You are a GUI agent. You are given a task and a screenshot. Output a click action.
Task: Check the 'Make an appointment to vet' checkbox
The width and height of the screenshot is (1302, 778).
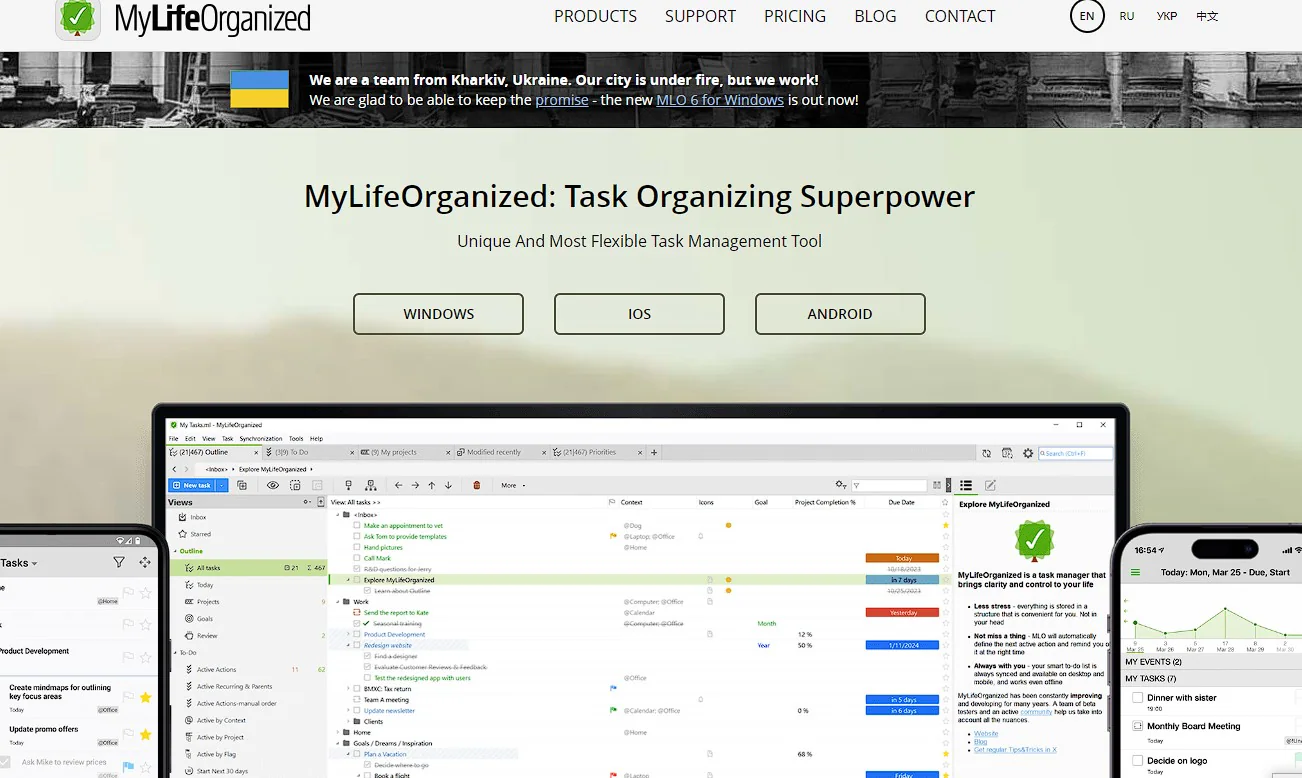tap(356, 525)
